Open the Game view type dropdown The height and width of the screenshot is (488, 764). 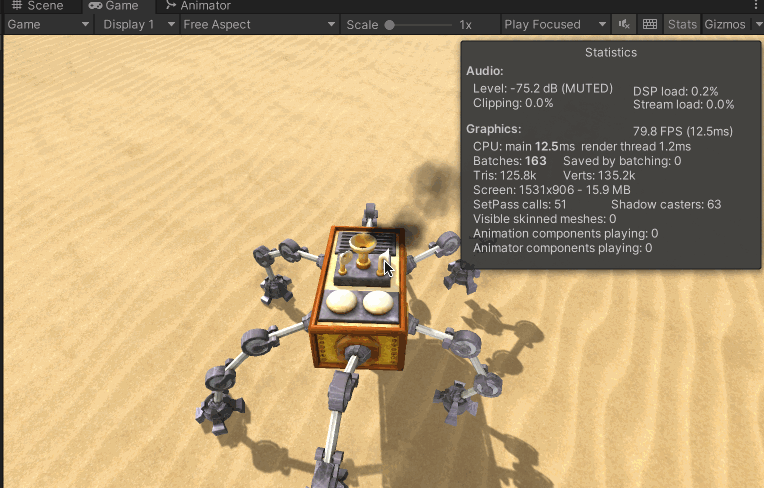tap(48, 24)
